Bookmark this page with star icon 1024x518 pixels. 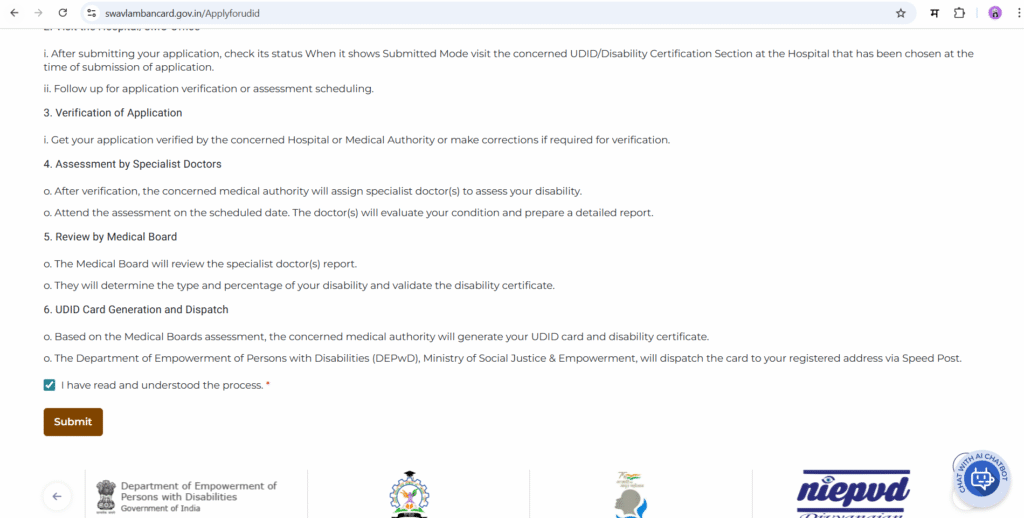point(900,13)
